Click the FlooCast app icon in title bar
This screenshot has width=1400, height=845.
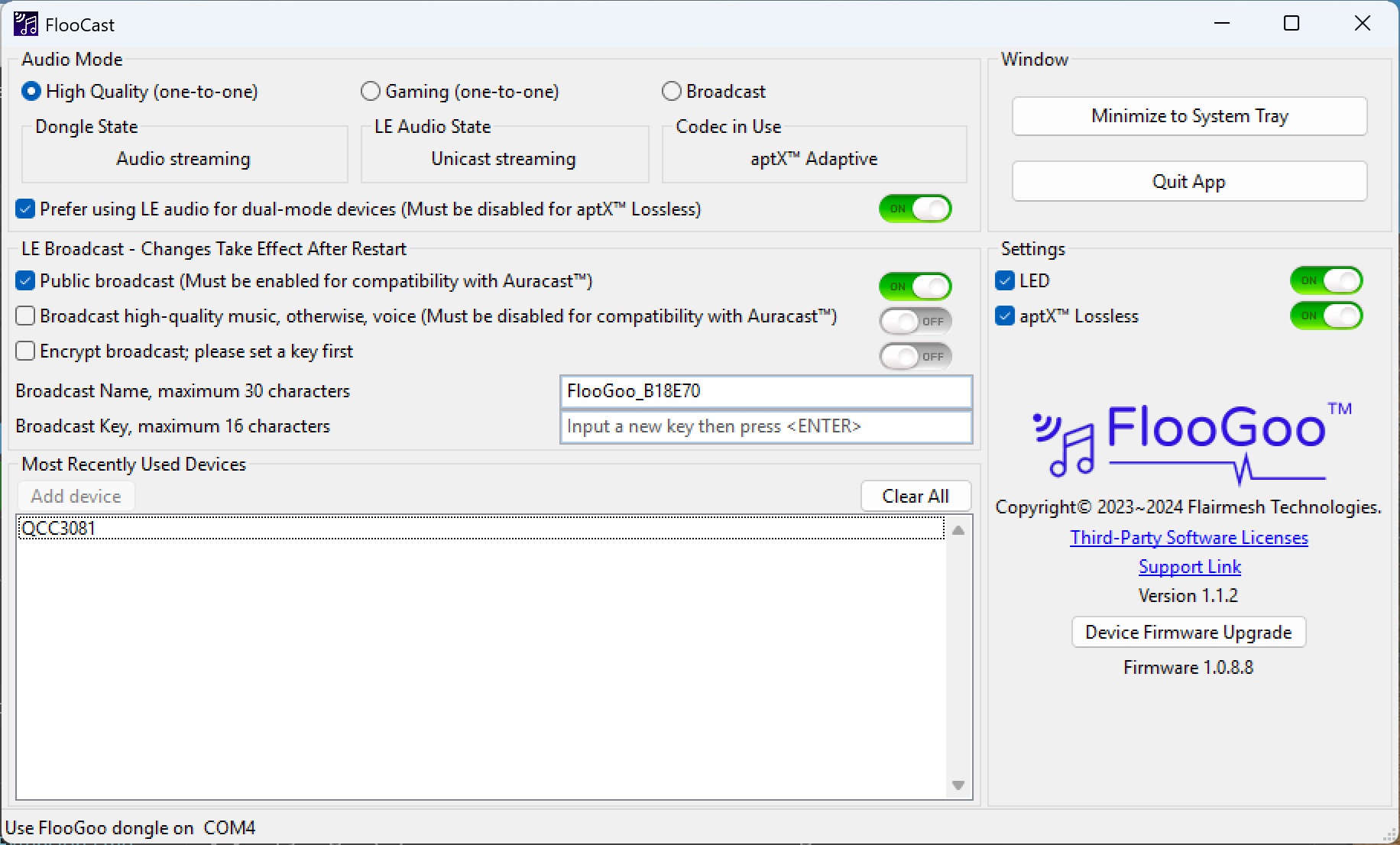point(25,24)
